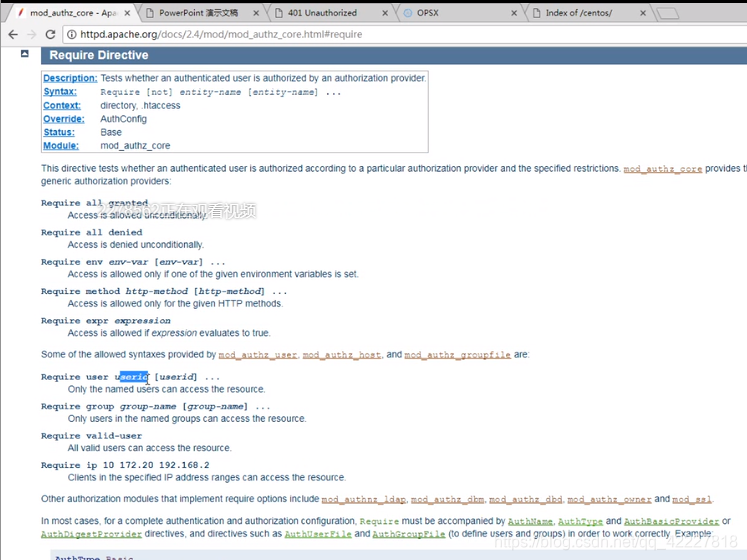Viewport: 747px width, 560px height.
Task: Click the up-arrow icon beside Require Directive
Action: [x=25, y=54]
